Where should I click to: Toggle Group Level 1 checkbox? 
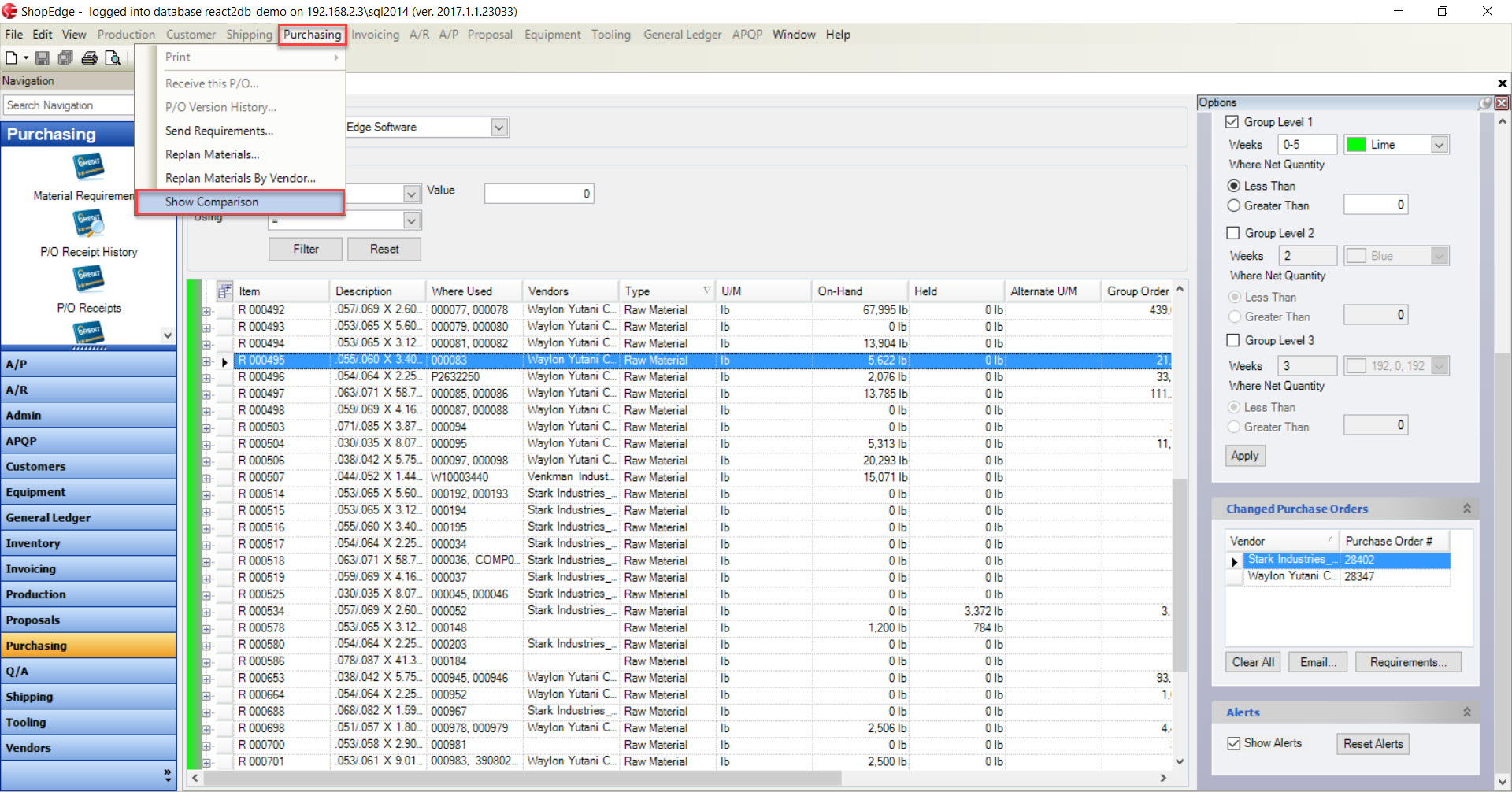pyautogui.click(x=1232, y=122)
